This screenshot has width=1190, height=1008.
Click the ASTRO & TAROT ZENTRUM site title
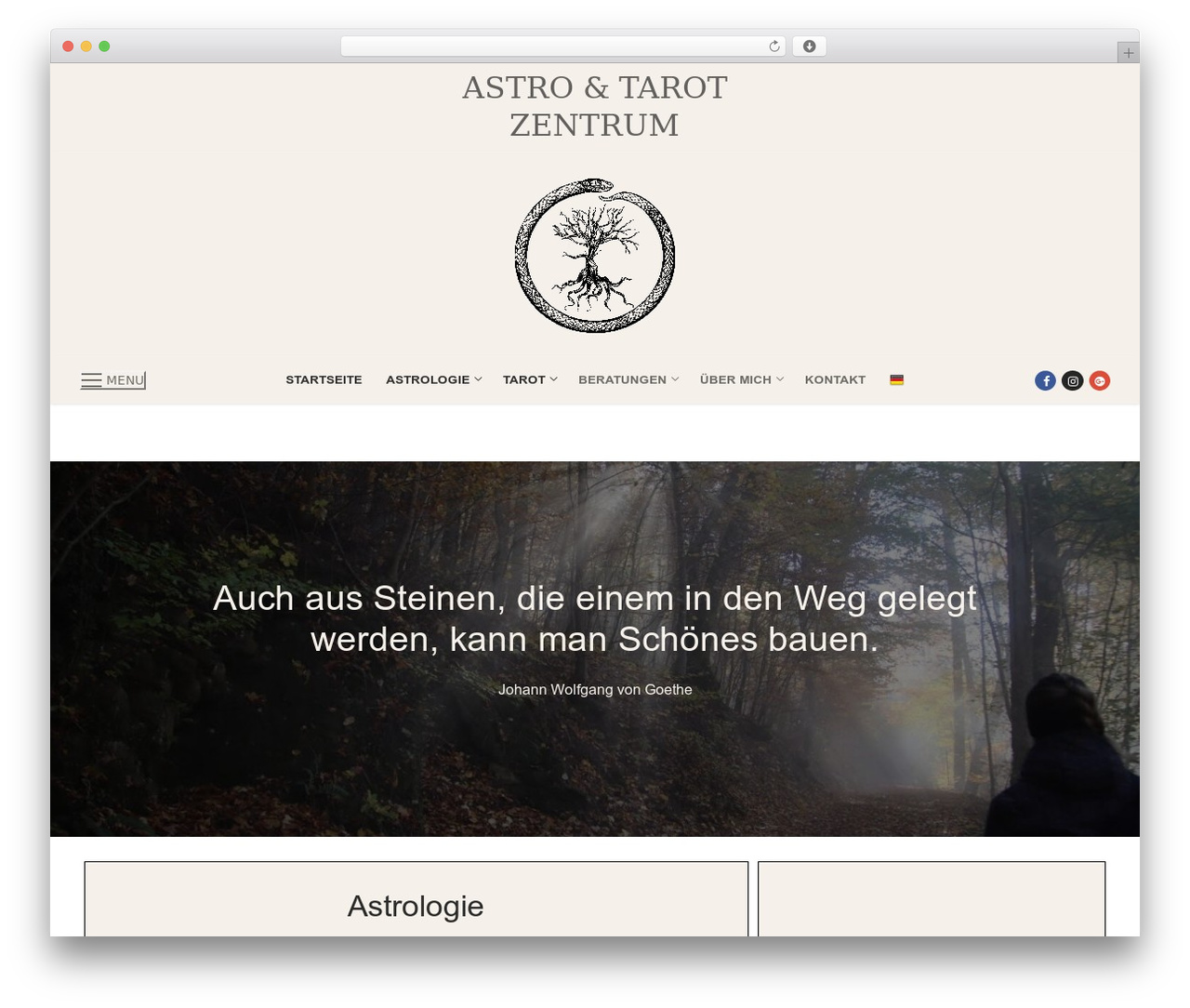tap(595, 106)
